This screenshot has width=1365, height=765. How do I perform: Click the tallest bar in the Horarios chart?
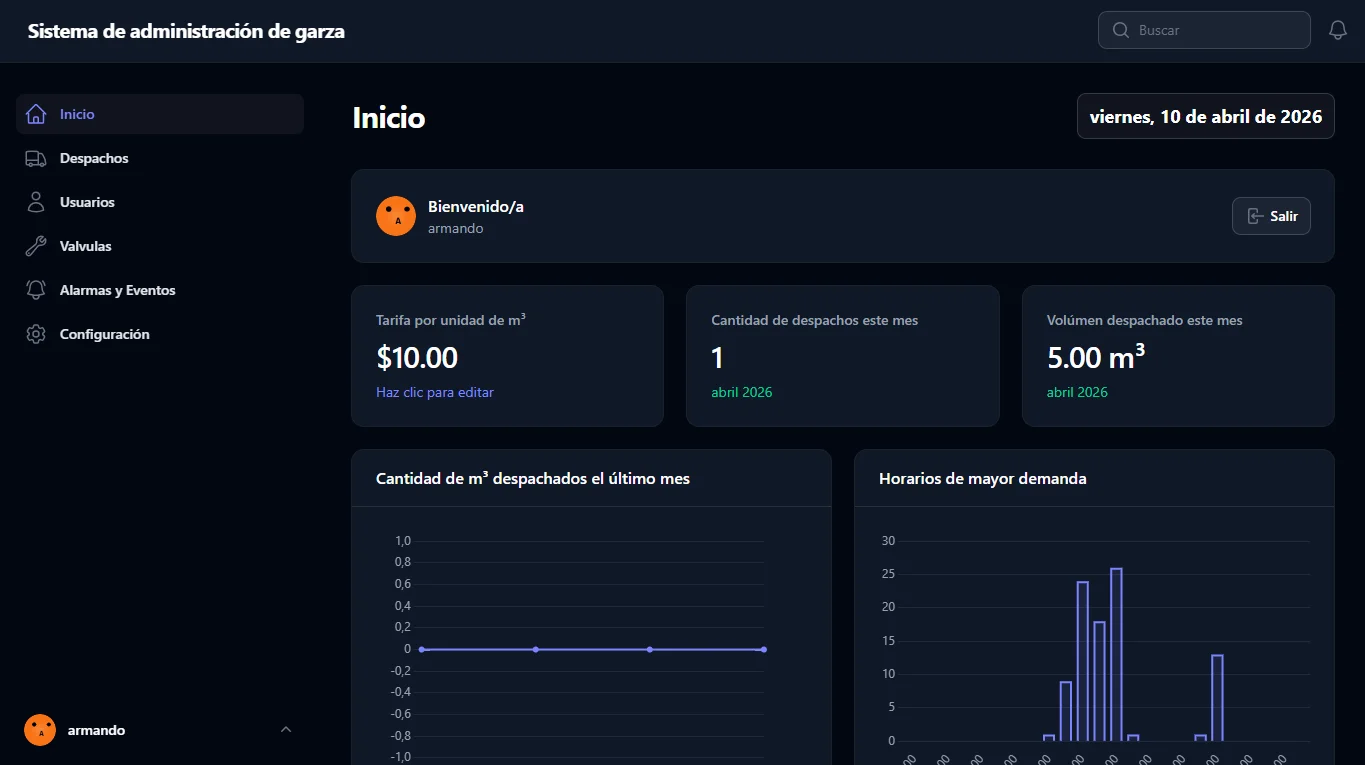coord(1116,654)
